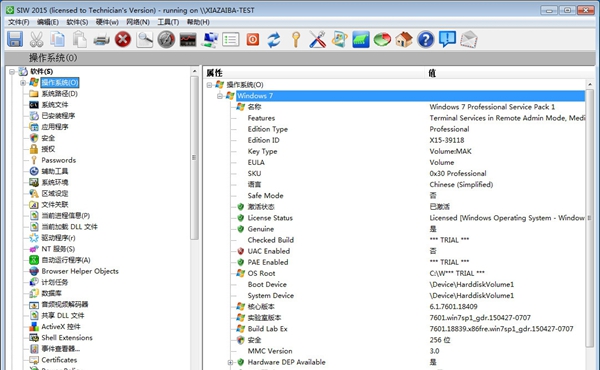
Task: Select Passwords in the tree
Action: pos(59,160)
